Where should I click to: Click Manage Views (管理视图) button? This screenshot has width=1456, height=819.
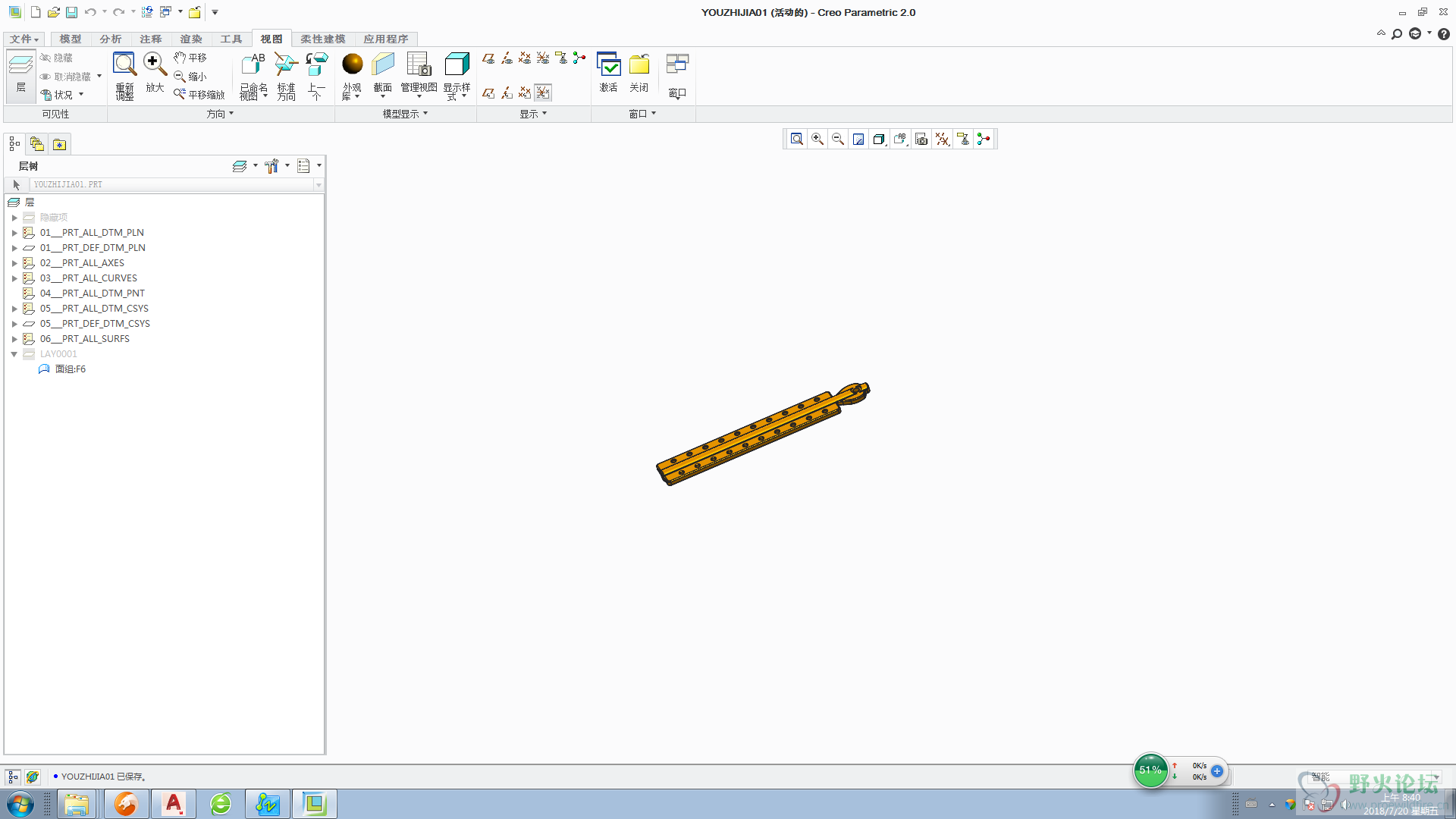pos(419,75)
